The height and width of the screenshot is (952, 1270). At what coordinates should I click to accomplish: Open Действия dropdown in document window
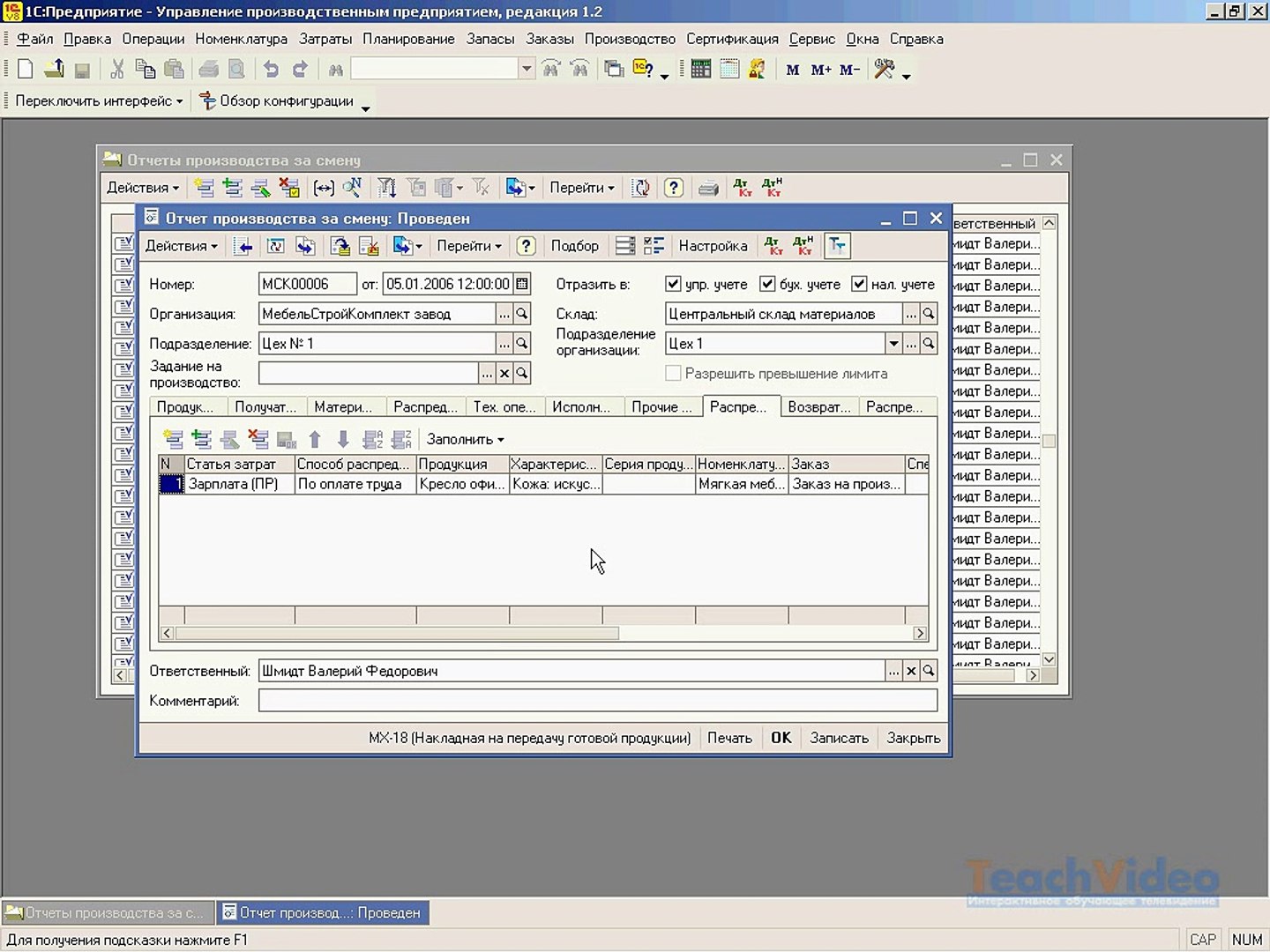tap(181, 246)
